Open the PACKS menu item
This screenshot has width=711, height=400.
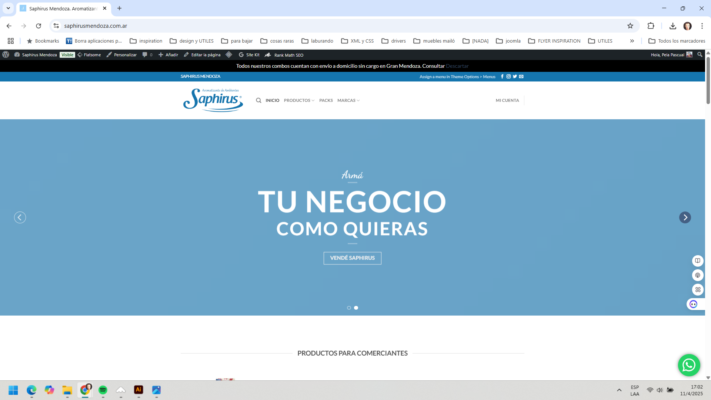click(326, 100)
